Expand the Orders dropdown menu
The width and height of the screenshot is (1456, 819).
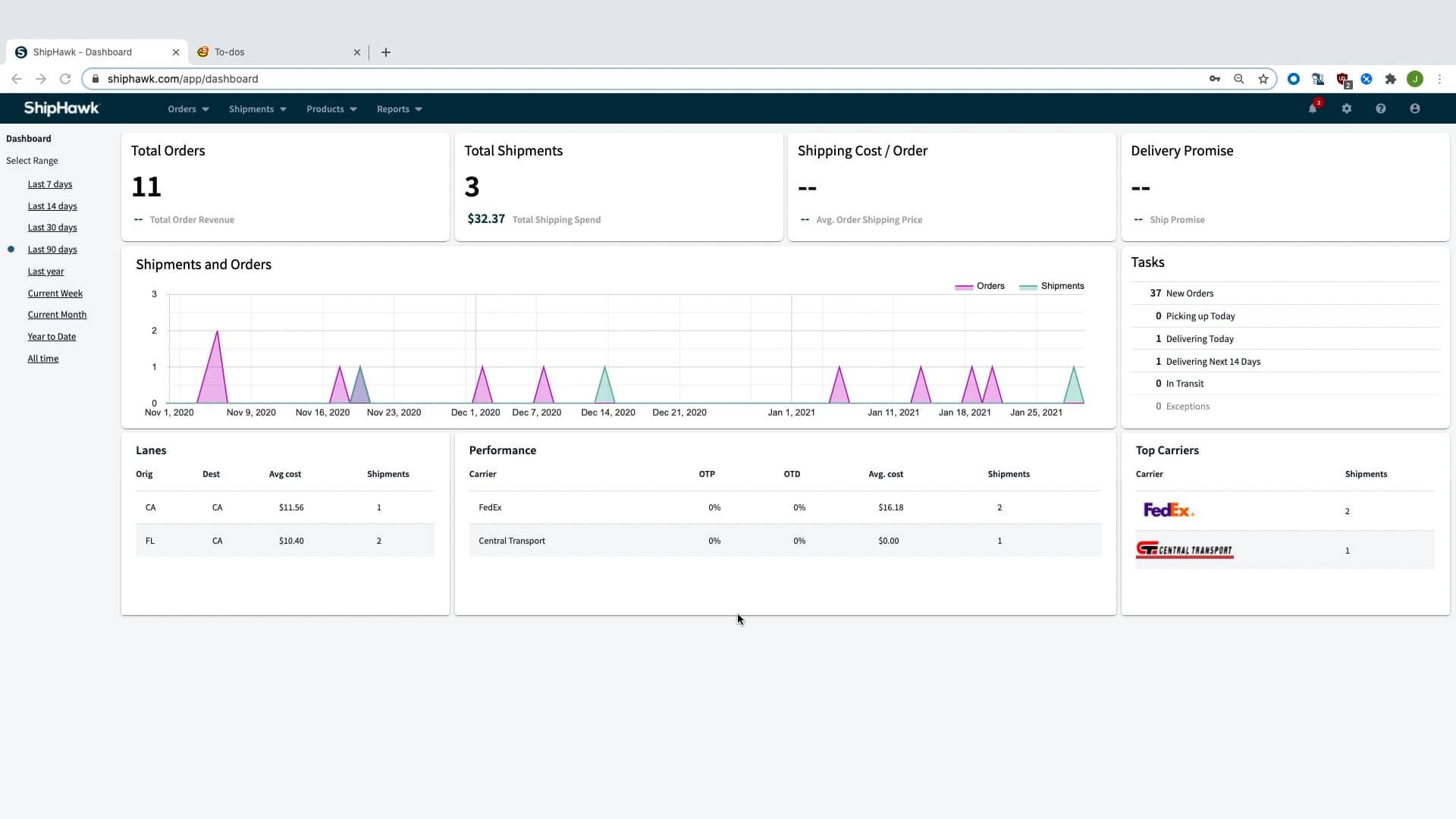pyautogui.click(x=188, y=109)
